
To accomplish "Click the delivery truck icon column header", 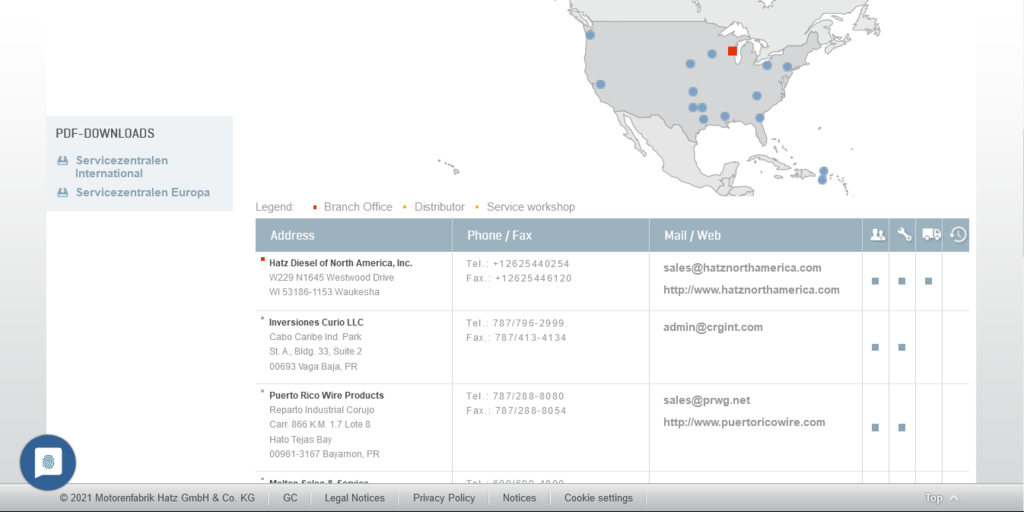I will (931, 235).
